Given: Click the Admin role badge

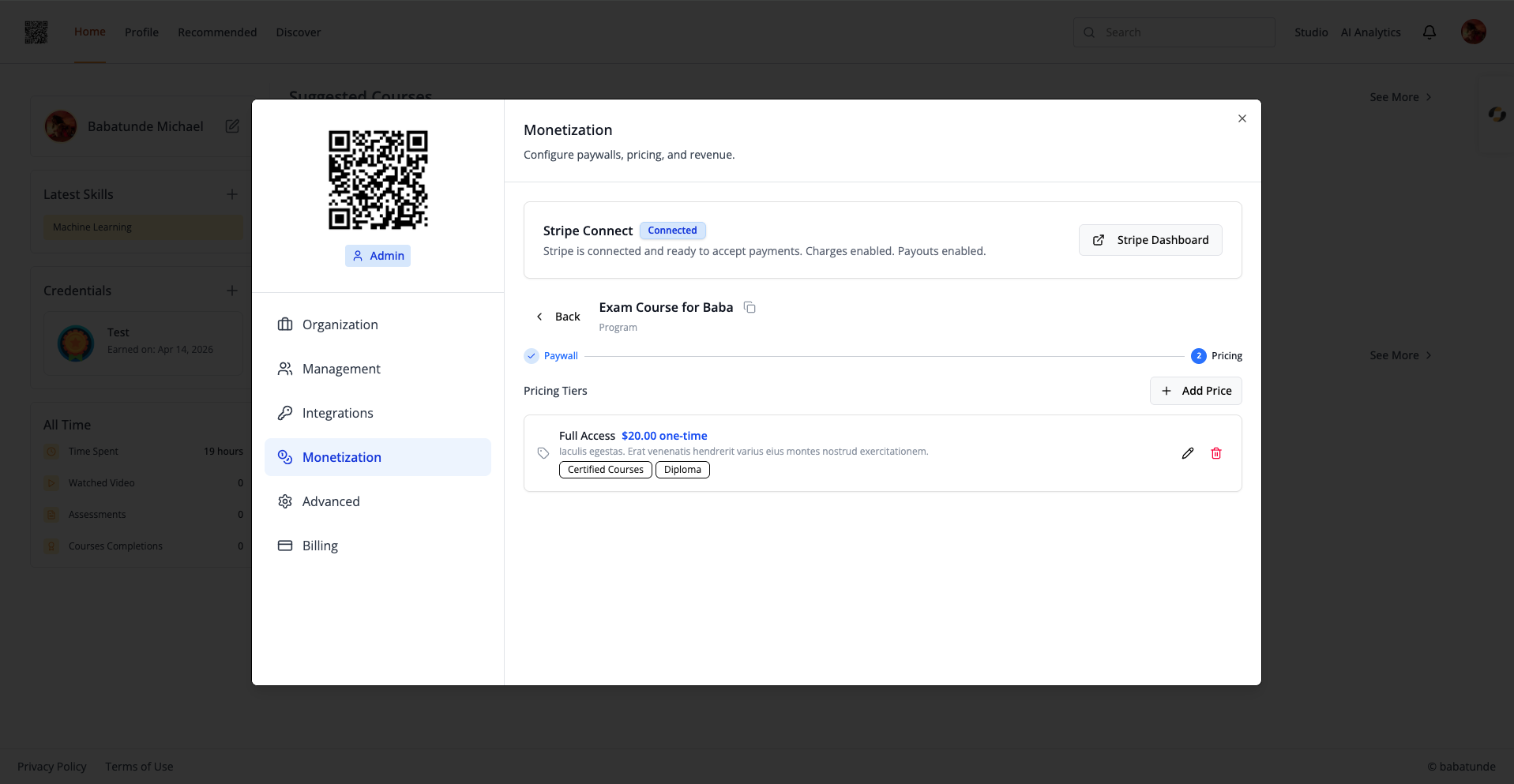Looking at the screenshot, I should (x=378, y=256).
